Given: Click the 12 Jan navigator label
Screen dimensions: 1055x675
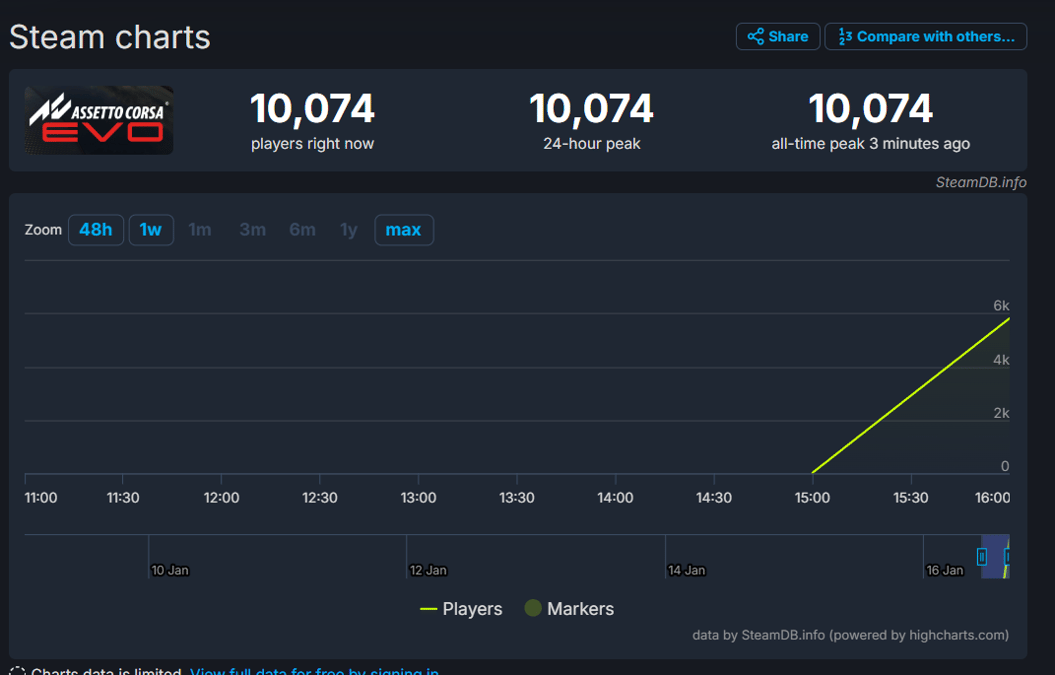Looking at the screenshot, I should [x=428, y=570].
